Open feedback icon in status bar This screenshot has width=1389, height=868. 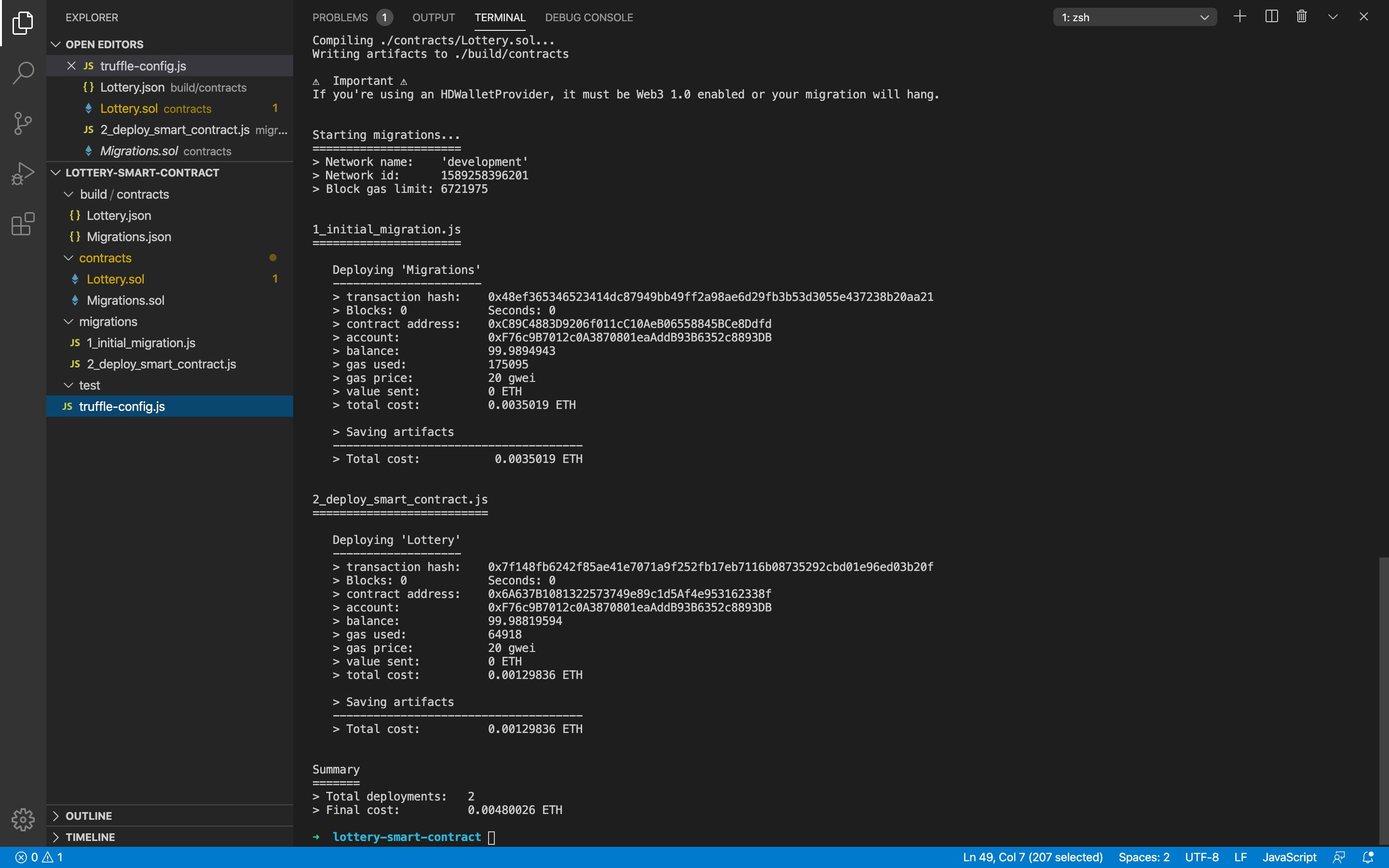click(1338, 857)
